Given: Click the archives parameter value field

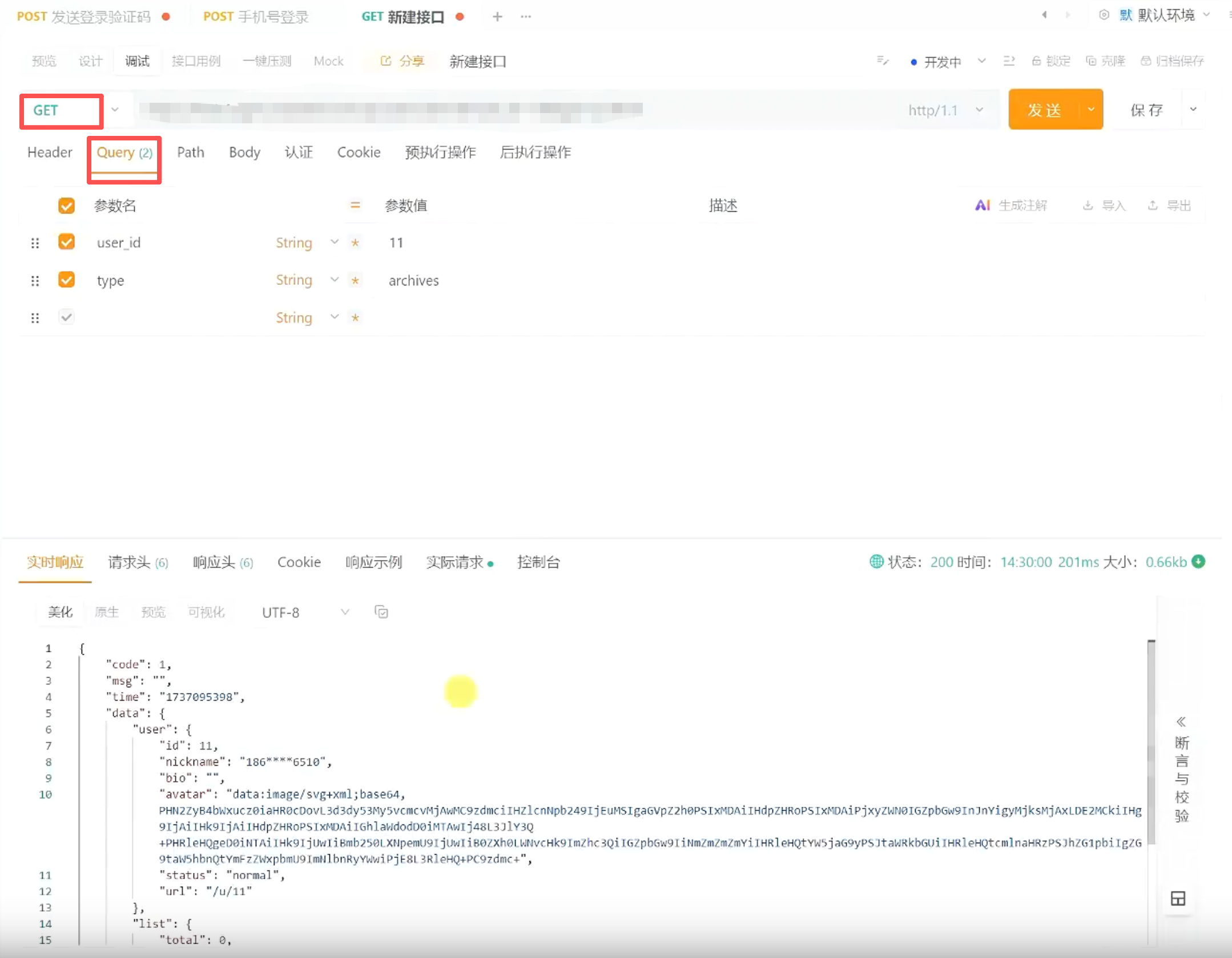Looking at the screenshot, I should [x=414, y=280].
